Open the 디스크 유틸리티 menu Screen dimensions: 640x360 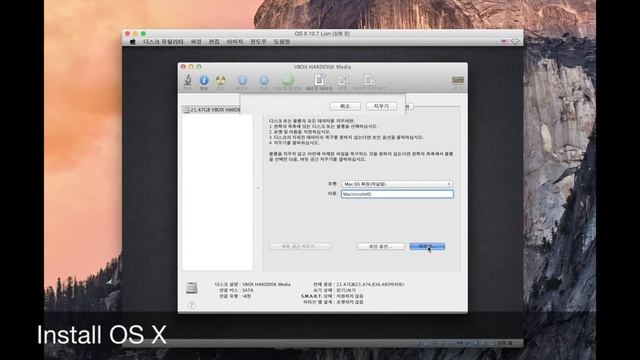pos(163,42)
